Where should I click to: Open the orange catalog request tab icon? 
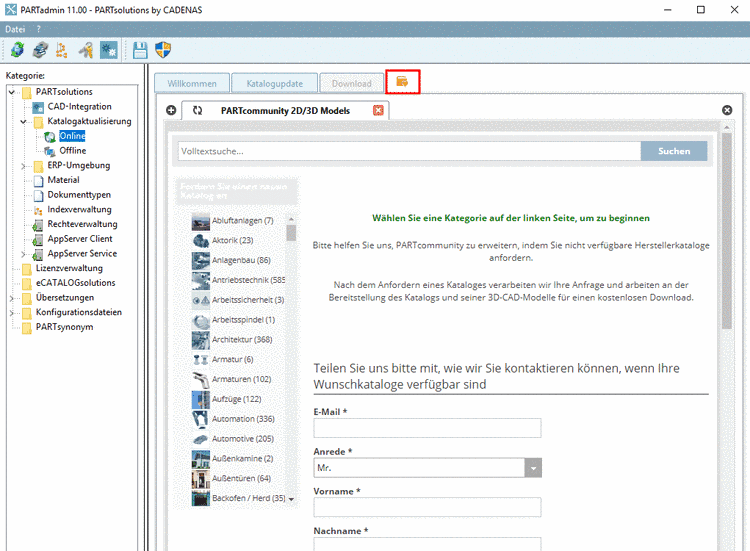click(x=402, y=82)
